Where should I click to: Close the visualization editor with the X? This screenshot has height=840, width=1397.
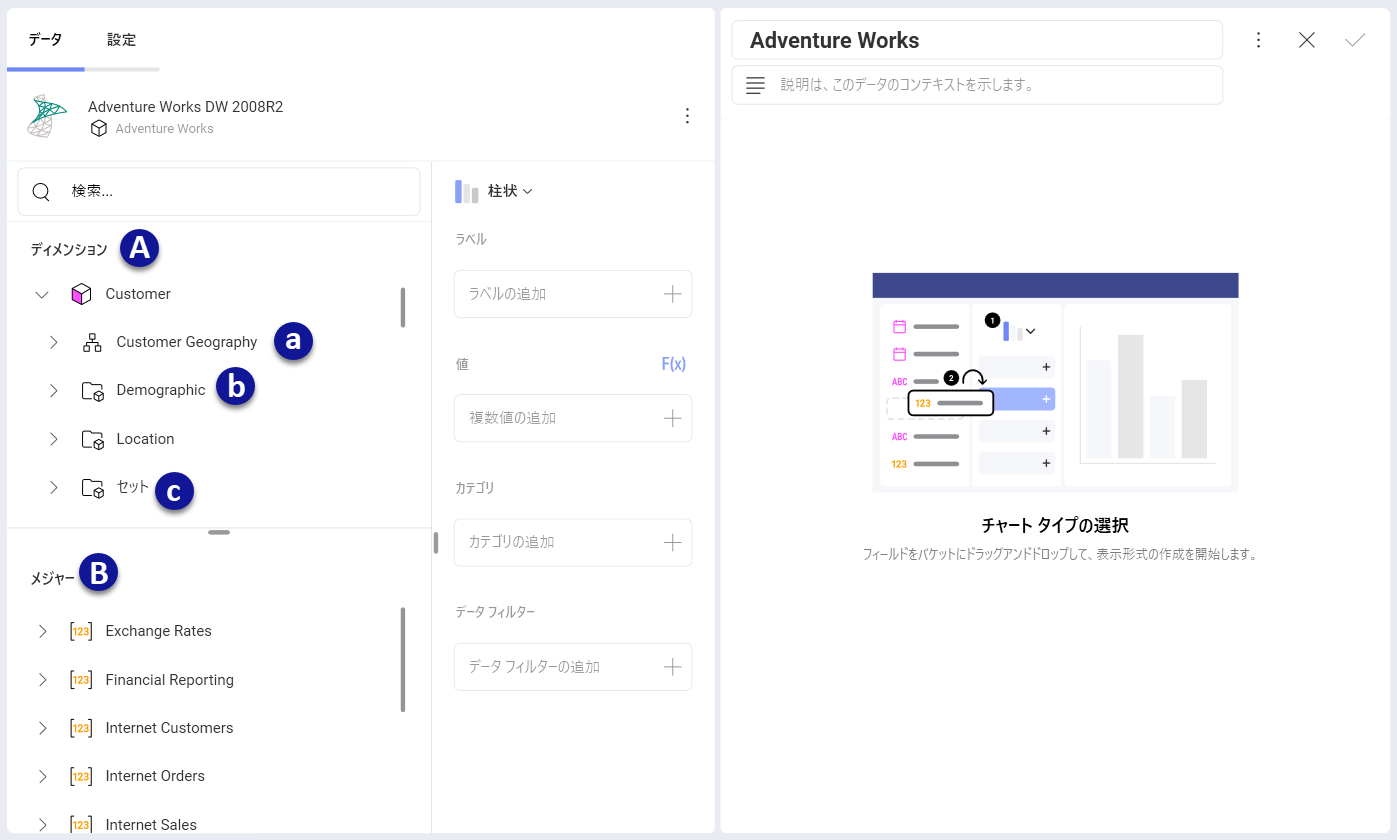(x=1307, y=40)
